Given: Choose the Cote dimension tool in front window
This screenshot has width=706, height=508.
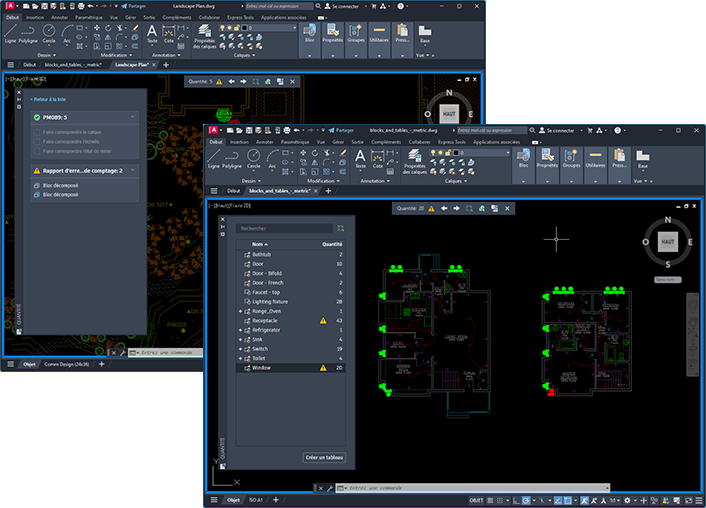Looking at the screenshot, I should click(x=377, y=159).
